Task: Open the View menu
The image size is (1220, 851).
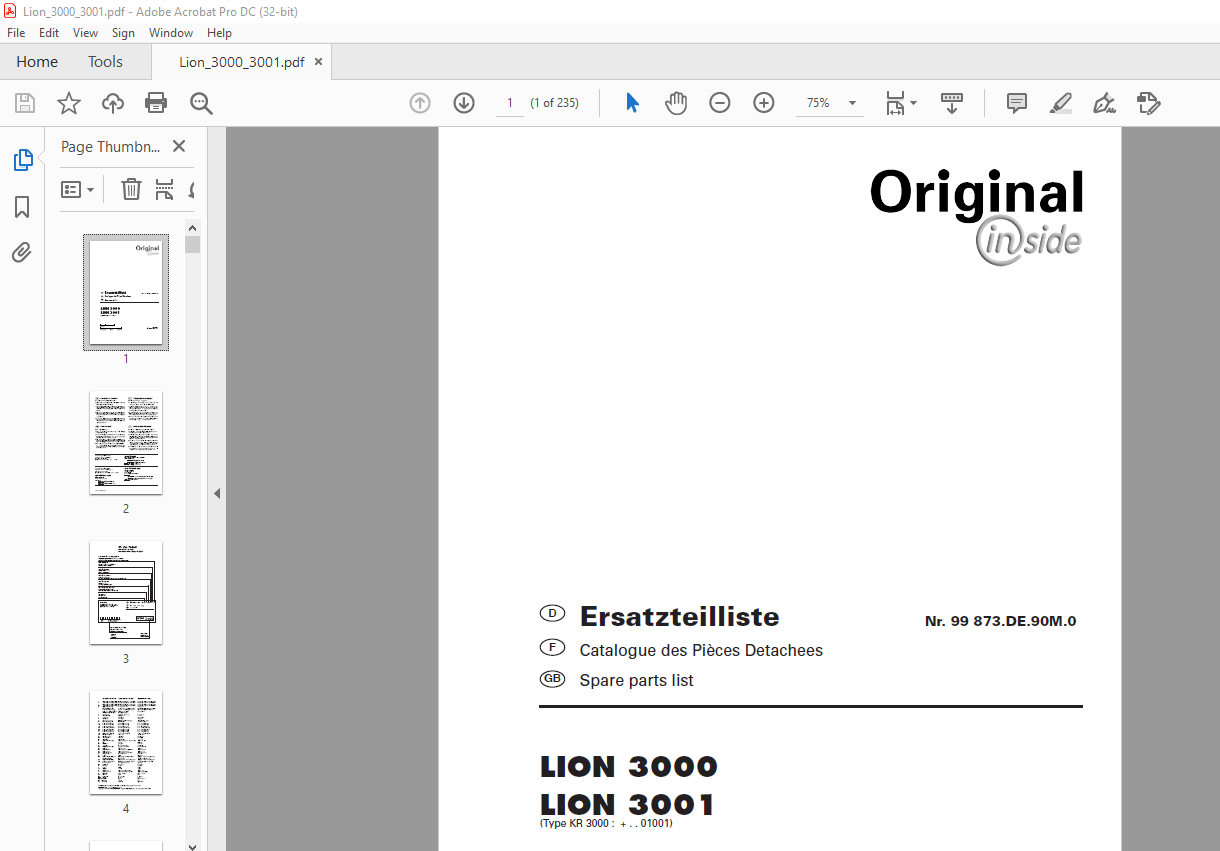Action: [x=85, y=33]
